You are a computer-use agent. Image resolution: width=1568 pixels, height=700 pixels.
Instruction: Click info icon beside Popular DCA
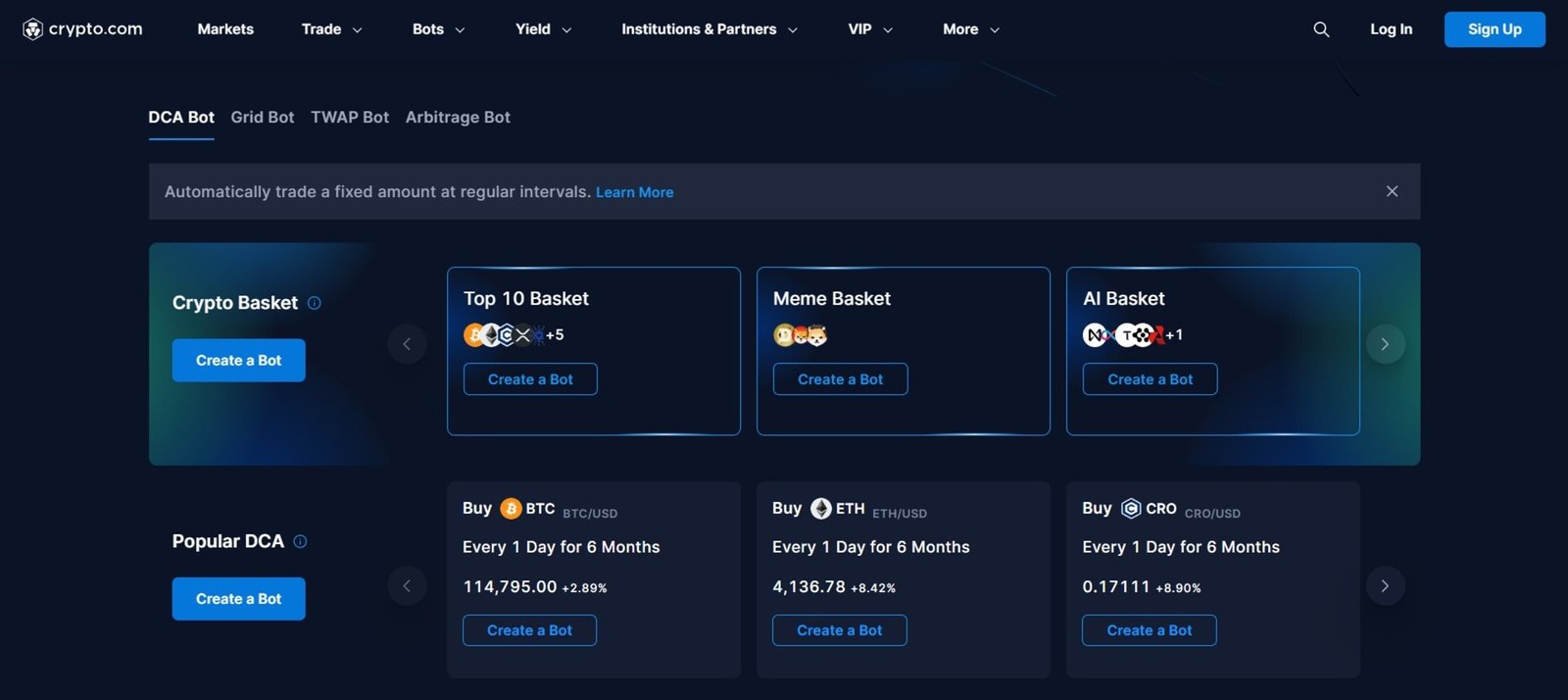[x=300, y=541]
